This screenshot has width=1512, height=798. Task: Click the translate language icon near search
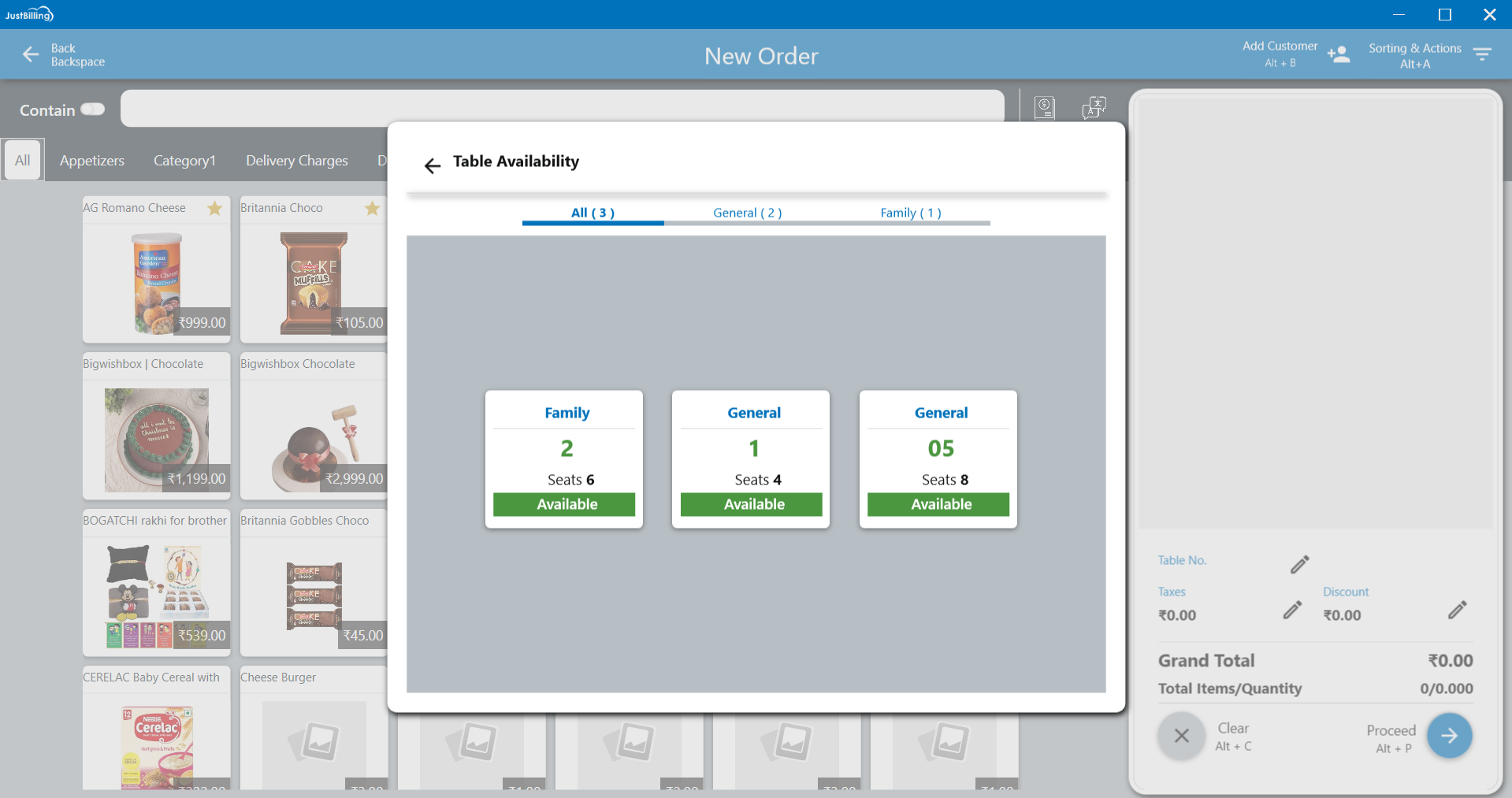click(x=1094, y=108)
